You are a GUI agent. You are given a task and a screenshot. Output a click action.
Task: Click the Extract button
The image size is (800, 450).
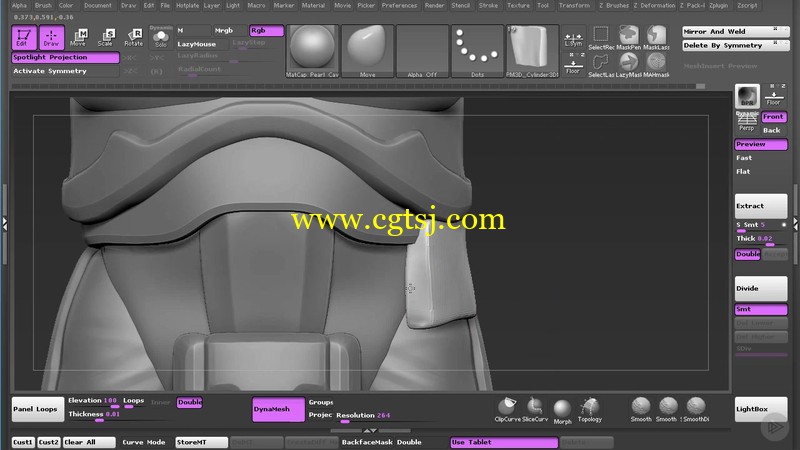761,206
